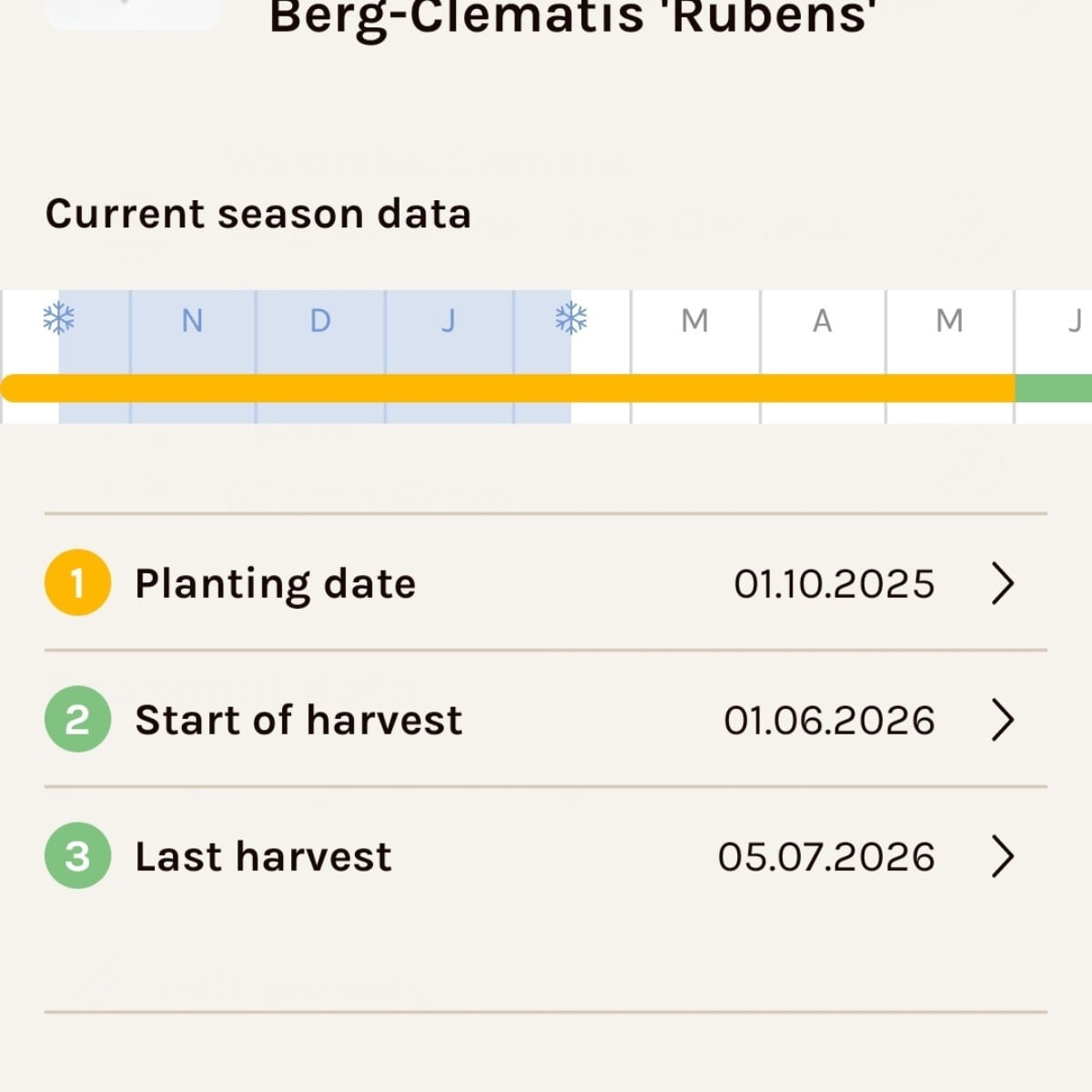Click the right frost snowflake icon
Viewport: 1092px width, 1092px height.
pyautogui.click(x=571, y=318)
